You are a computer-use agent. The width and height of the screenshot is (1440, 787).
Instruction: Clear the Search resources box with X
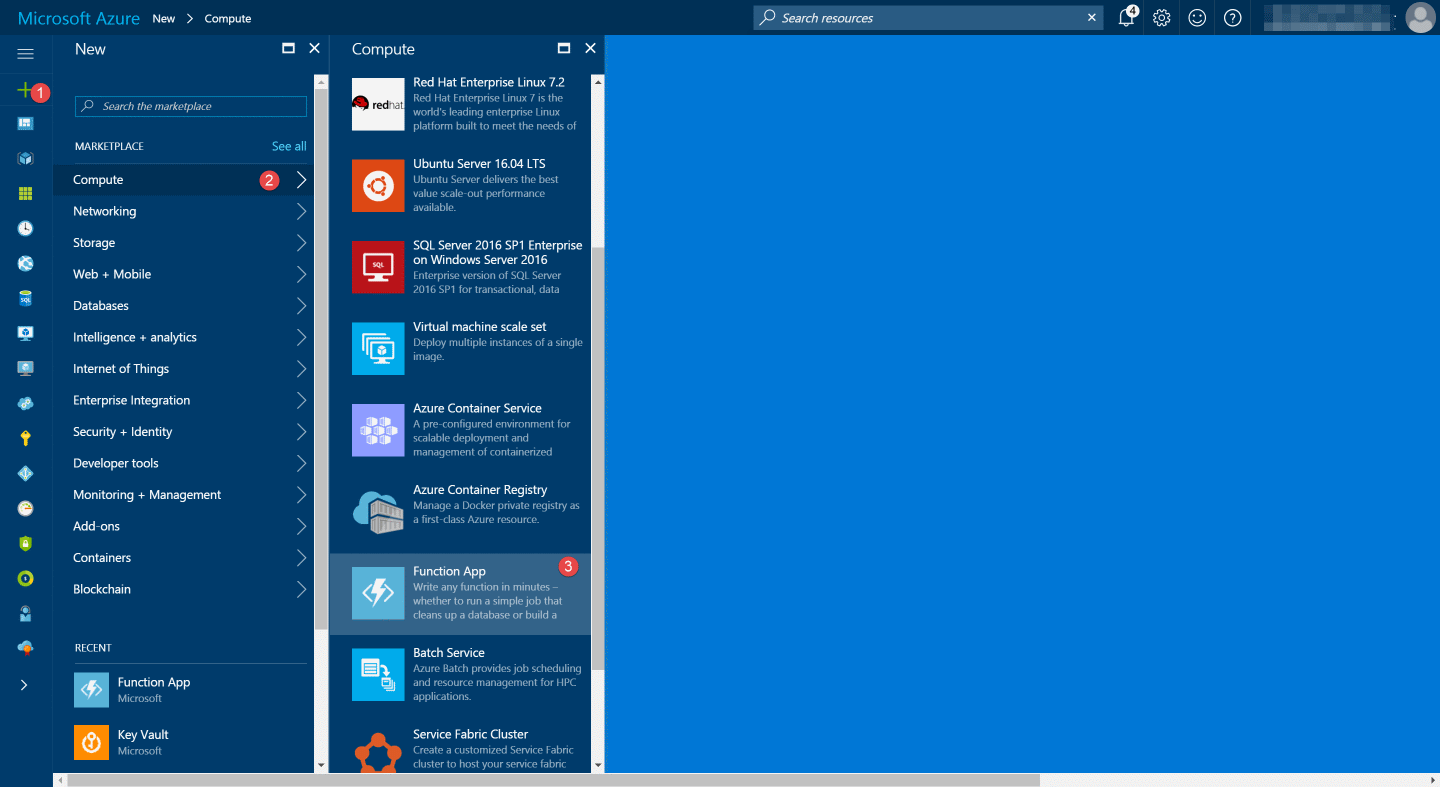(1091, 18)
